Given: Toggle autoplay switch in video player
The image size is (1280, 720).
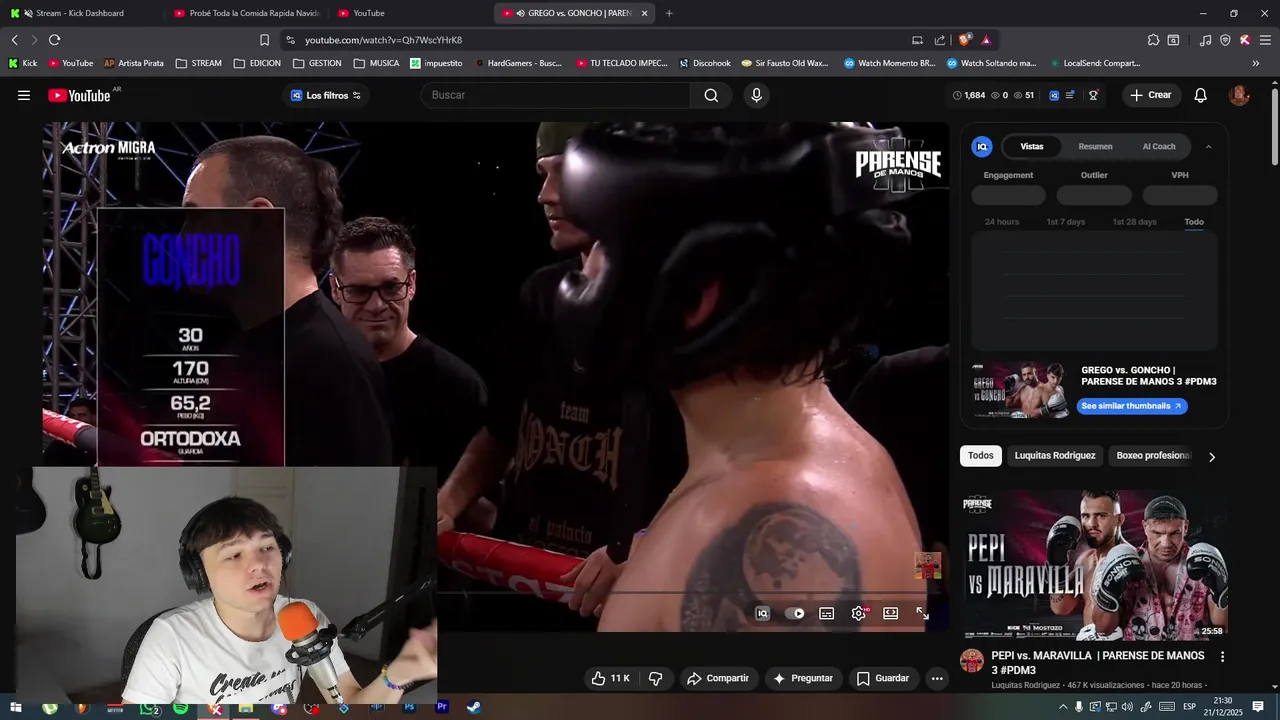Looking at the screenshot, I should coord(795,613).
